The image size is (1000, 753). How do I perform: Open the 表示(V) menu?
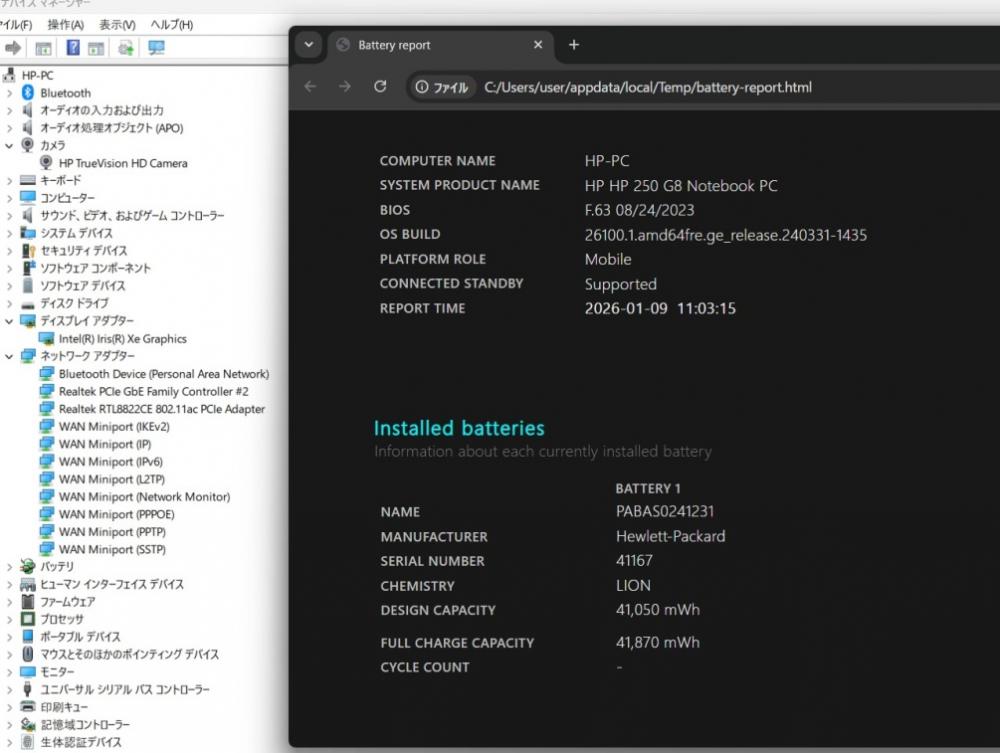click(117, 24)
